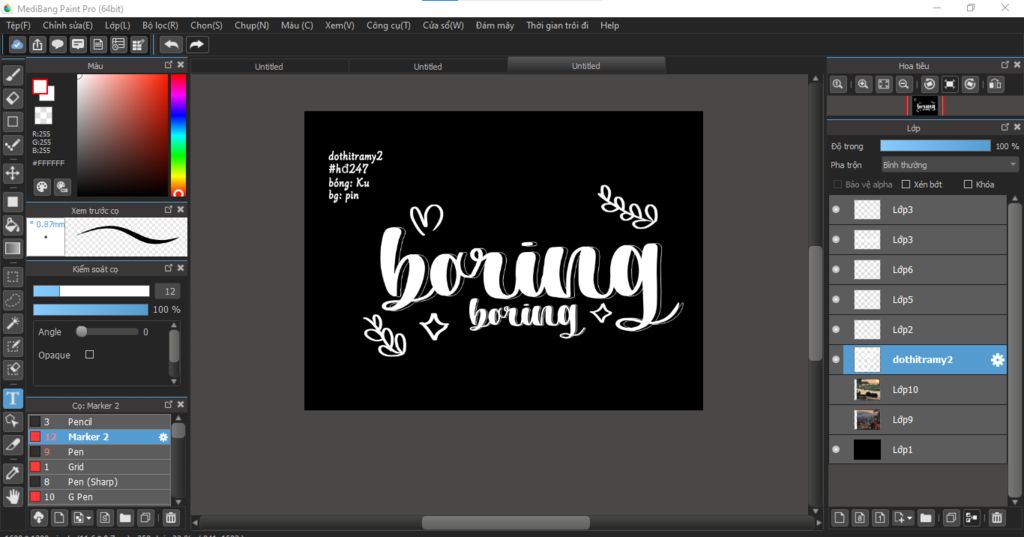Activate the Text tool

[12, 399]
